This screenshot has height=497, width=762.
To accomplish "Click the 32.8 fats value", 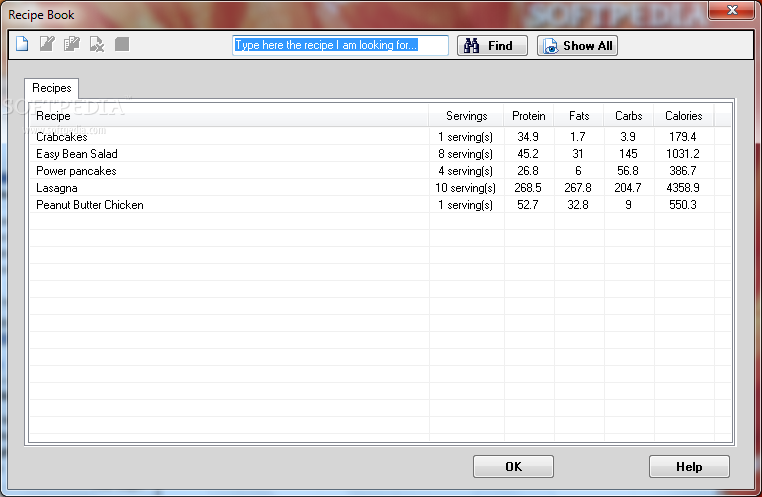I will click(x=578, y=205).
